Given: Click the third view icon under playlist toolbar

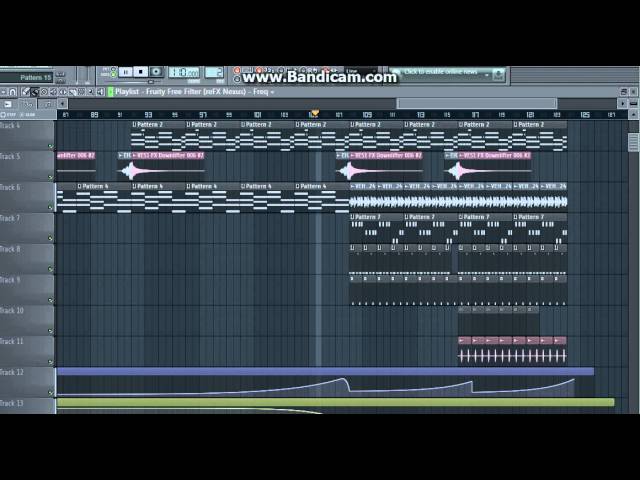Looking at the screenshot, I should click(x=47, y=104).
